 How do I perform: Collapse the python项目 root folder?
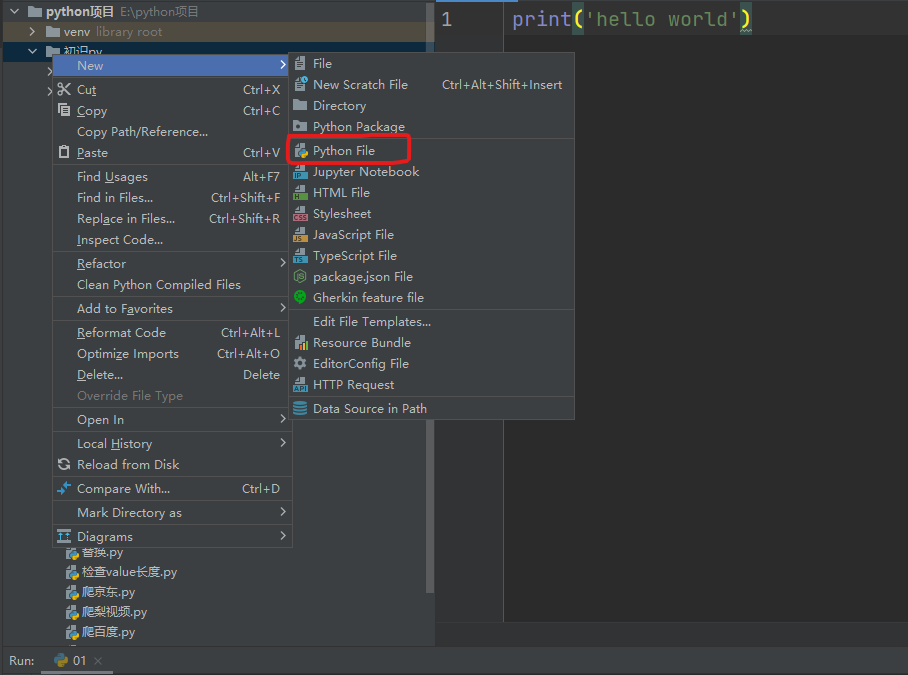click(14, 12)
